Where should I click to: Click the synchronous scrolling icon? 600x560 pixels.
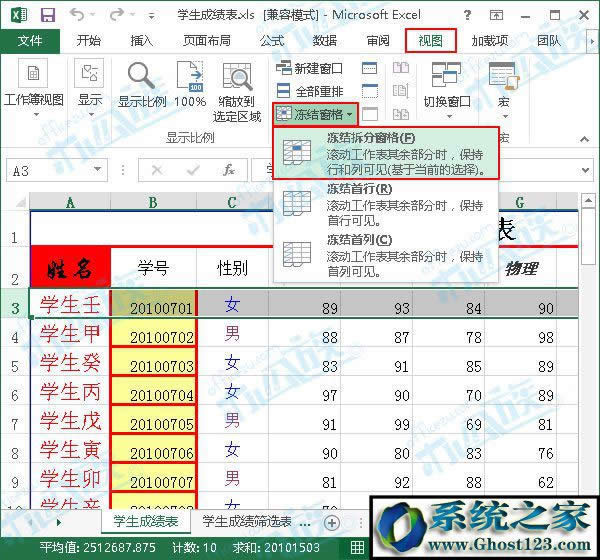(401, 91)
